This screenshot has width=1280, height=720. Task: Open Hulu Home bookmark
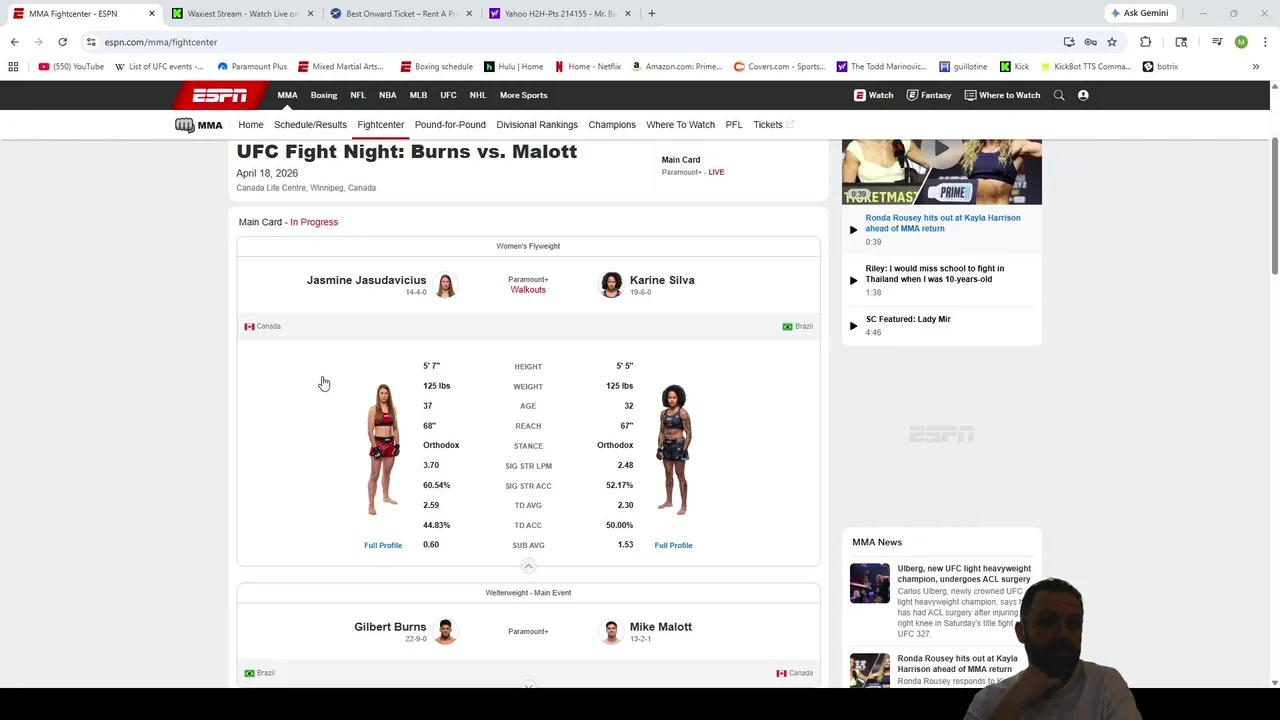point(513,67)
